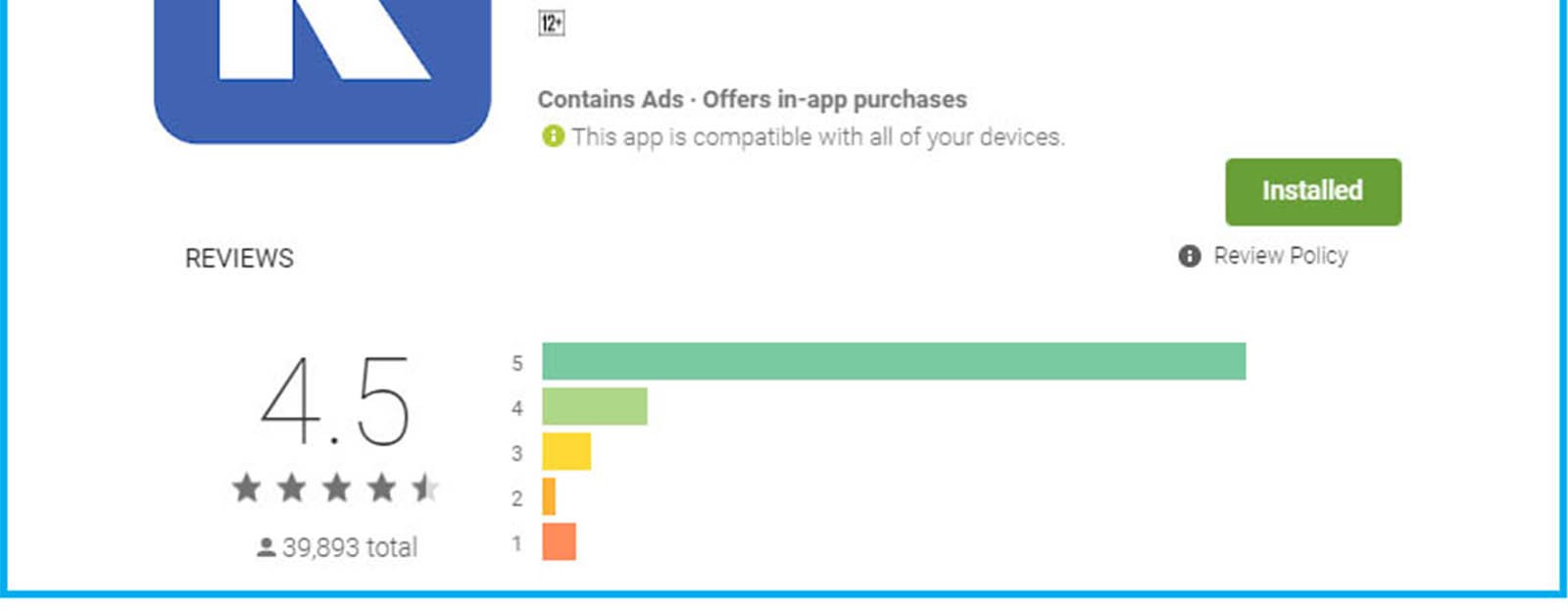Image resolution: width=1568 pixels, height=611 pixels.
Task: Click the blue app logo icon
Action: tap(322, 69)
